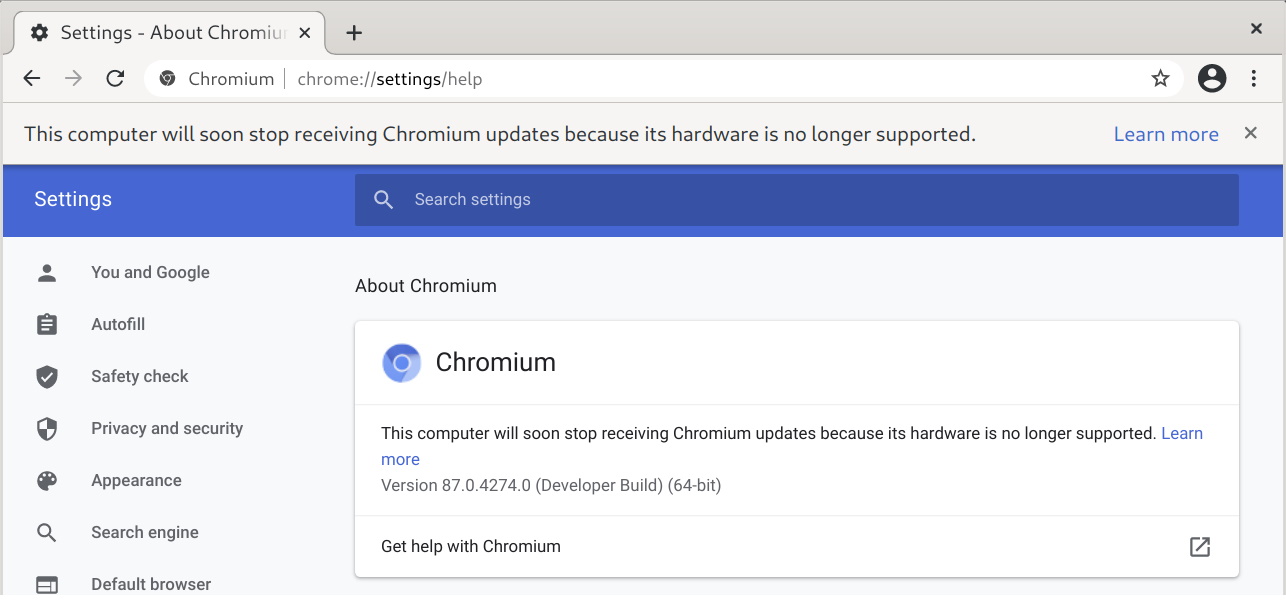Select the Privacy and security shield icon

pyautogui.click(x=46, y=427)
